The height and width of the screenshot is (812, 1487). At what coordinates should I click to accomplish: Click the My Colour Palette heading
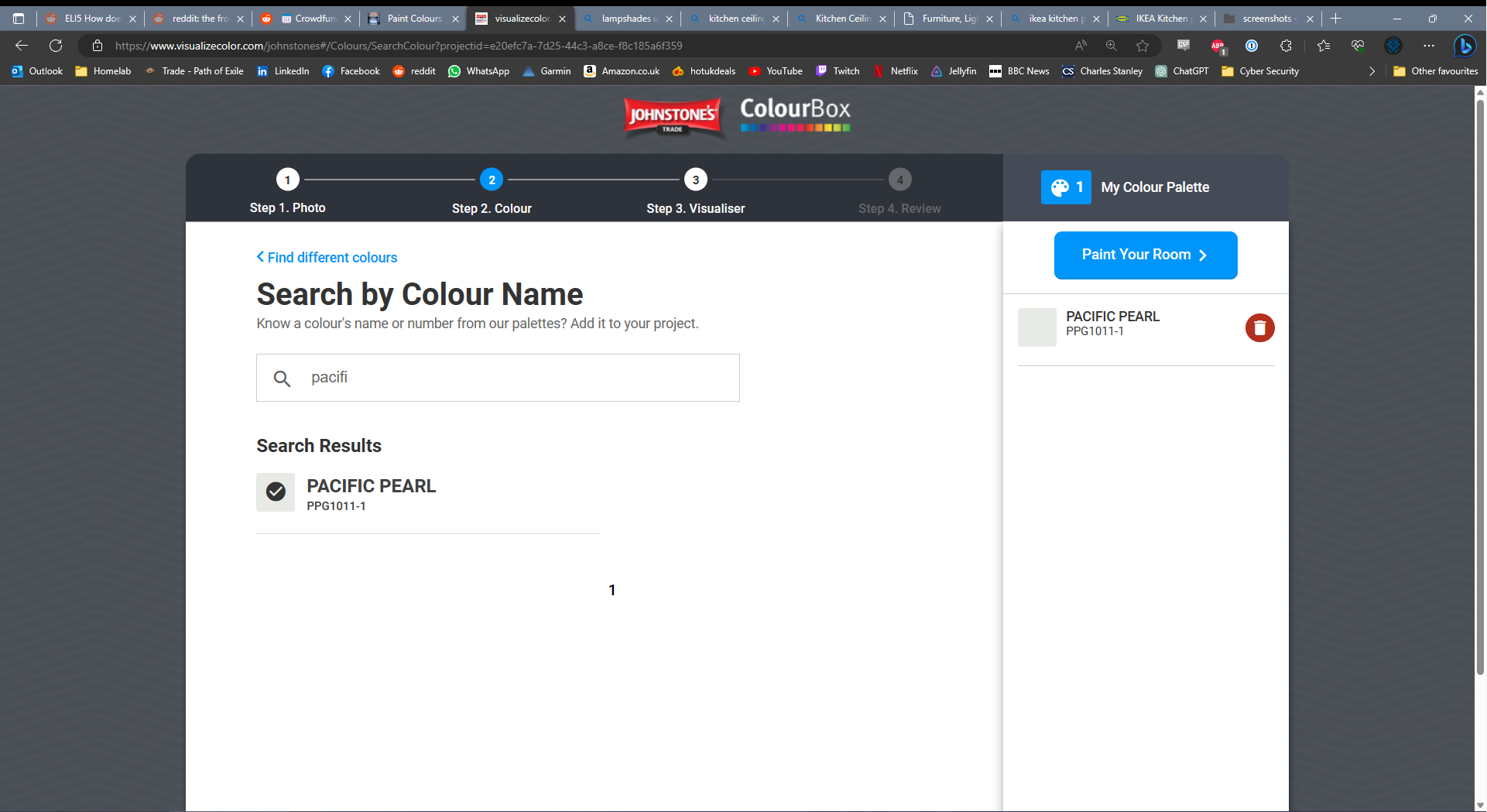pyautogui.click(x=1154, y=187)
